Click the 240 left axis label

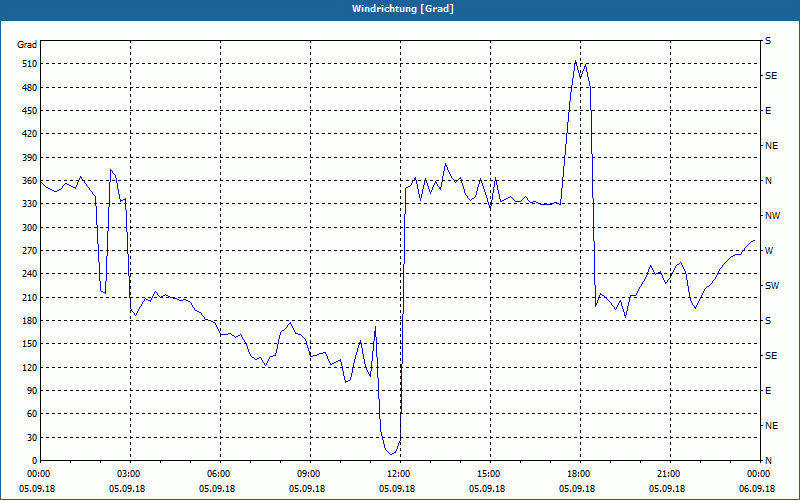[30, 274]
